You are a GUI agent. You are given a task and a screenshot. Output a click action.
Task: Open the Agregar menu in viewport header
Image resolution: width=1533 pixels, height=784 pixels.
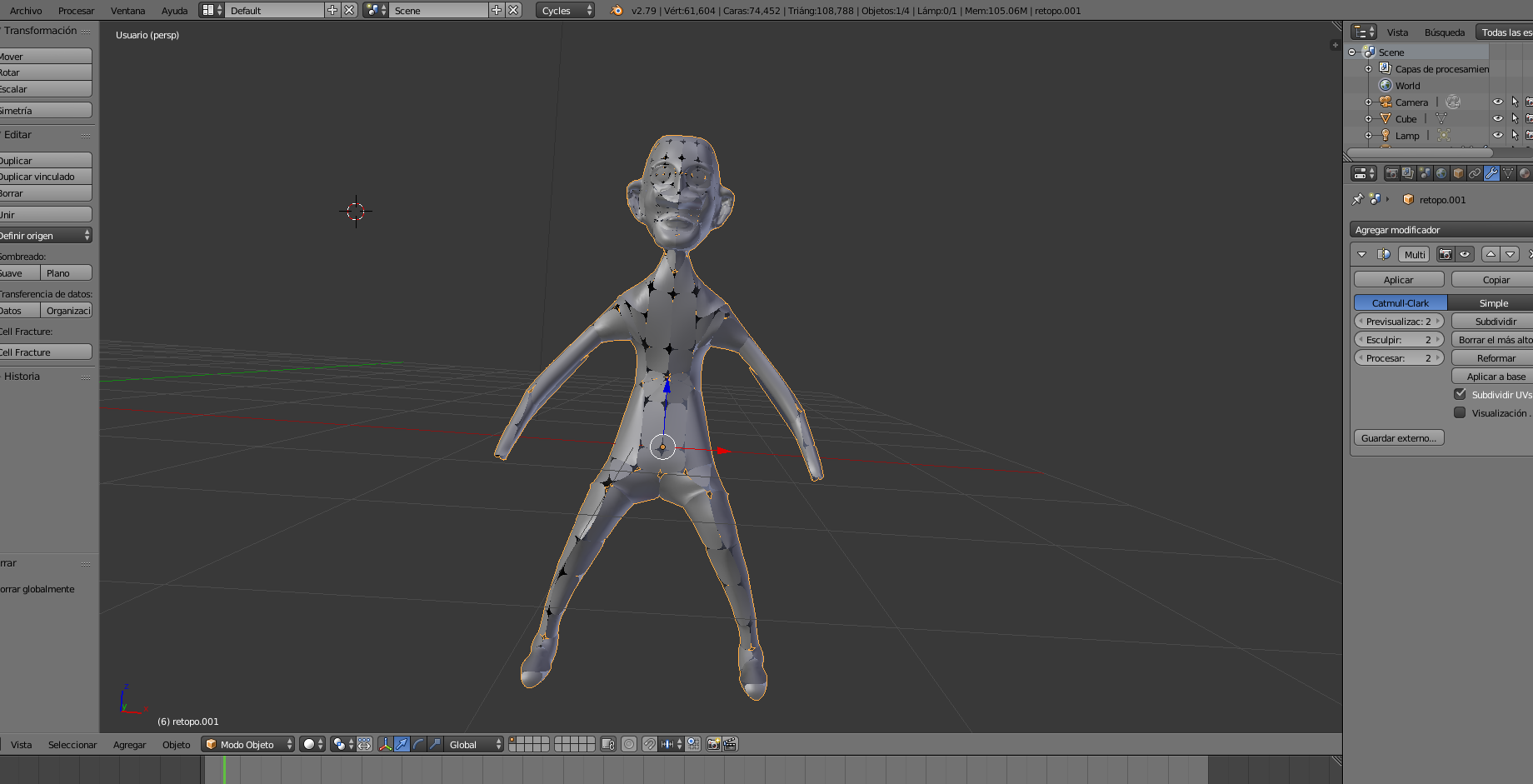pos(129,744)
